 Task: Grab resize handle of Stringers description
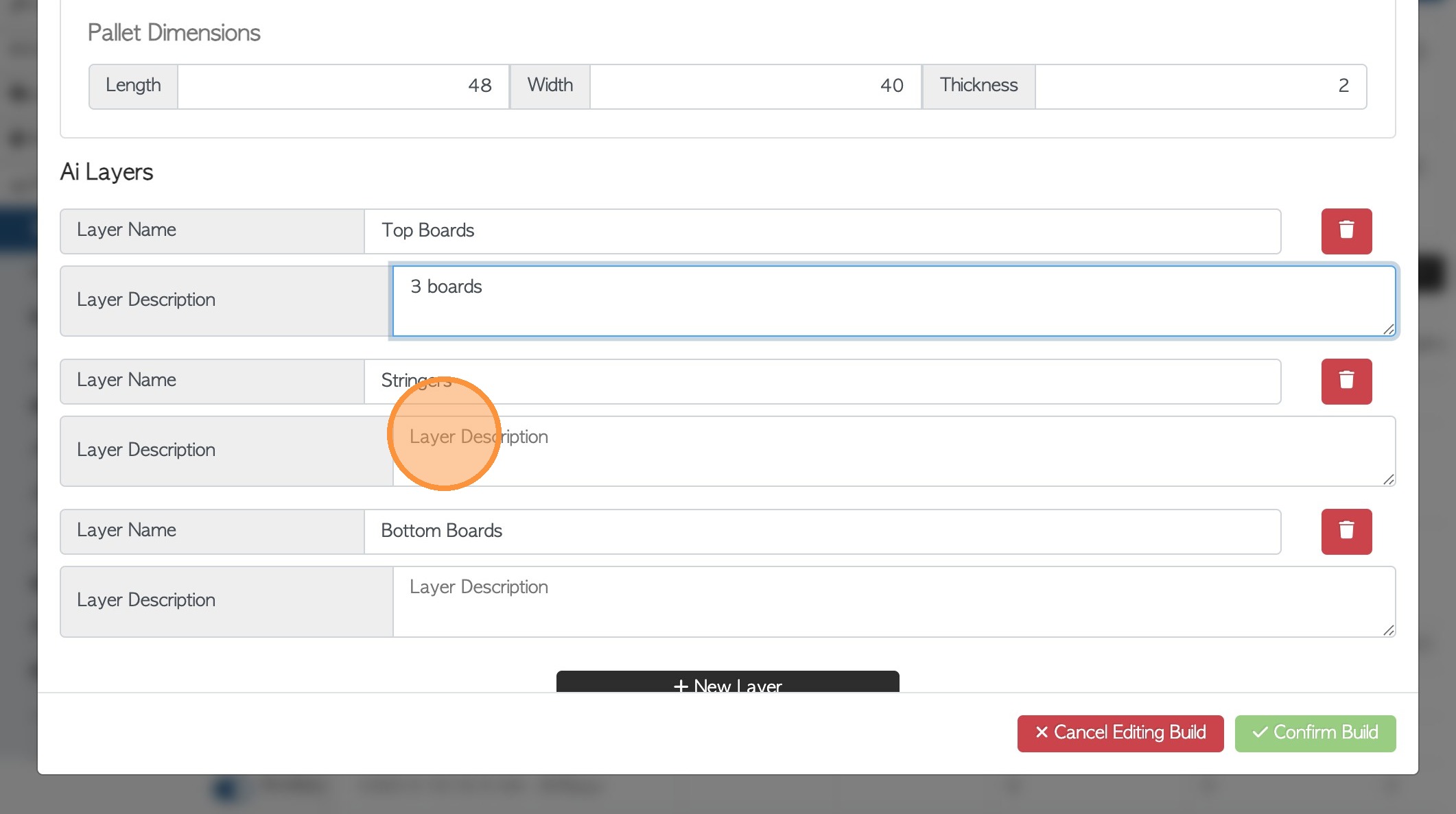point(1389,480)
